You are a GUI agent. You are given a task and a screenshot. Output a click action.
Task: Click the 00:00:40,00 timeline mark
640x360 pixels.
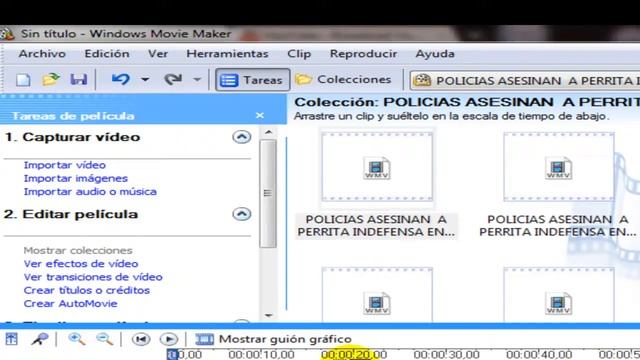539,355
